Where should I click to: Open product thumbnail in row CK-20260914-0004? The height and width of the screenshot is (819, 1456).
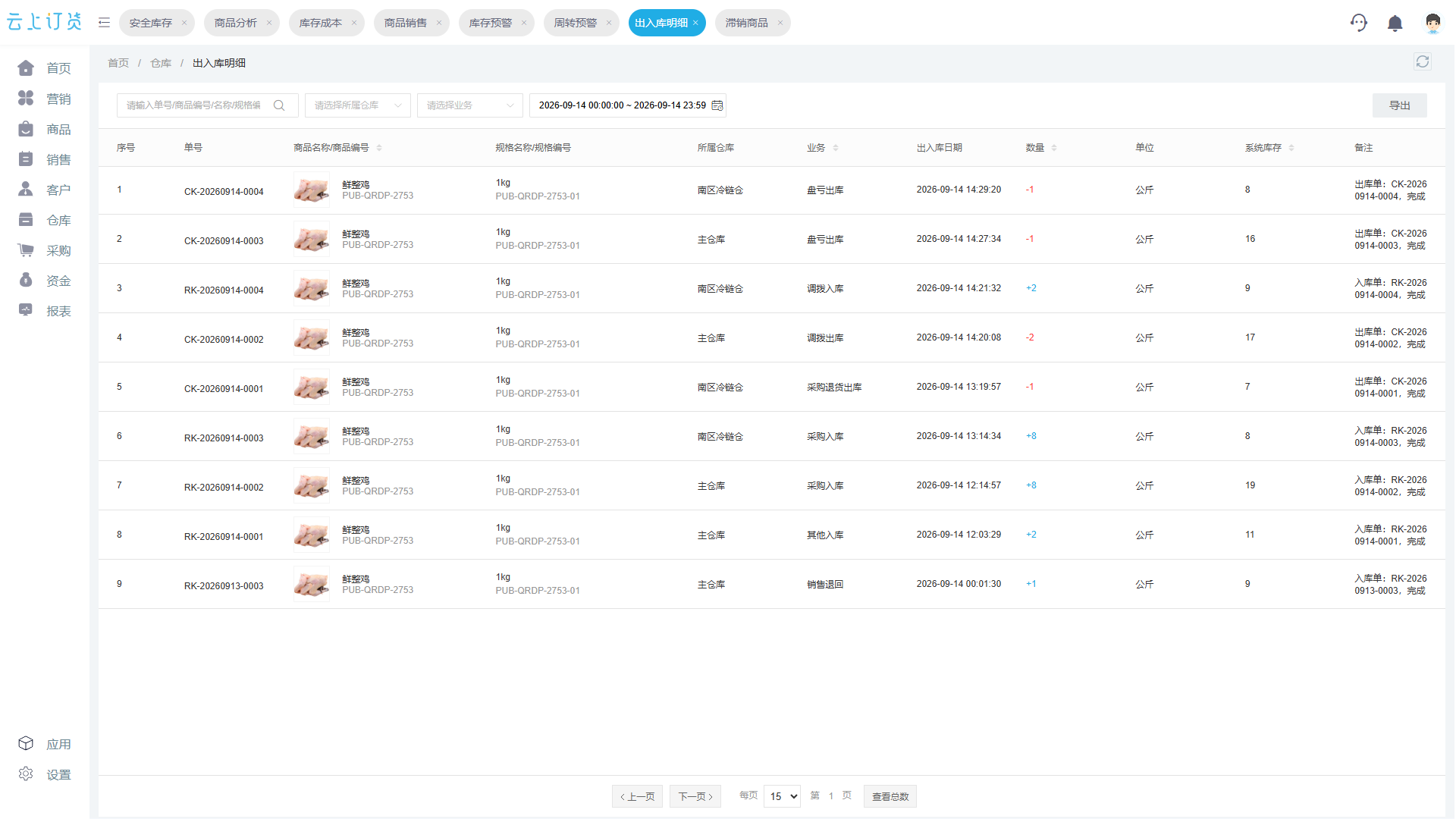[x=312, y=190]
